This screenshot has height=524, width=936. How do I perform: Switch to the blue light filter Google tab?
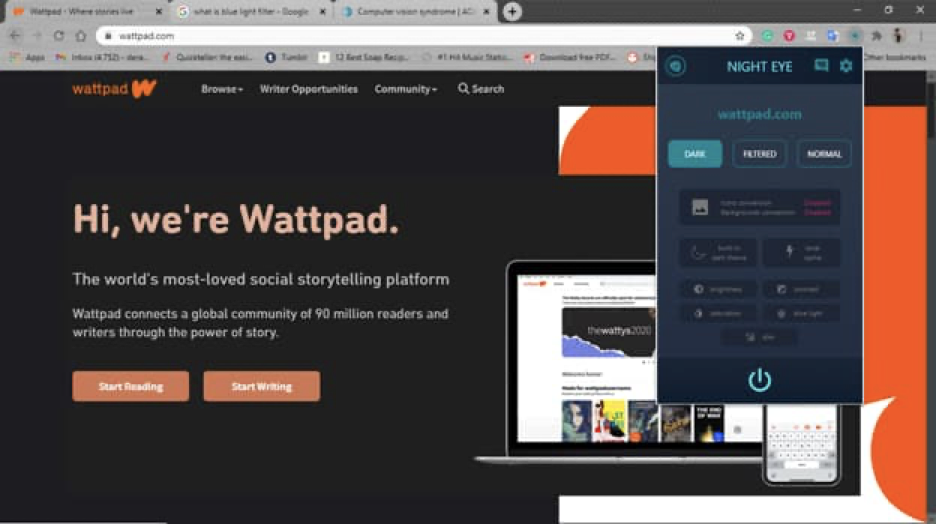251,11
